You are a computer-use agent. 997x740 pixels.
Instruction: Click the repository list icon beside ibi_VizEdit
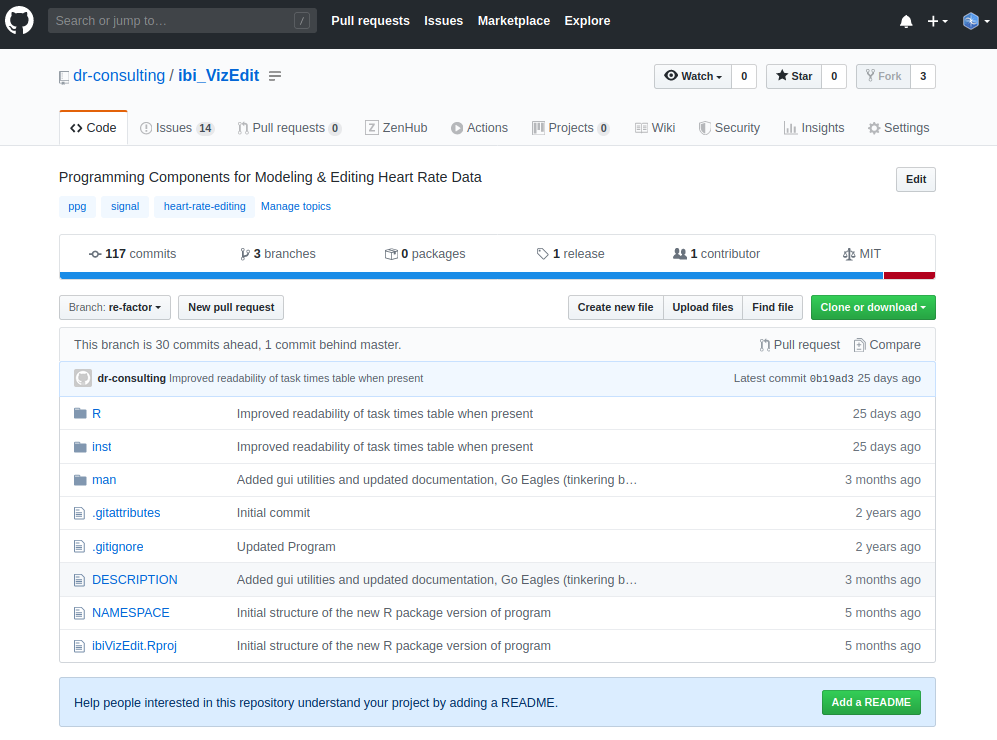click(x=275, y=76)
